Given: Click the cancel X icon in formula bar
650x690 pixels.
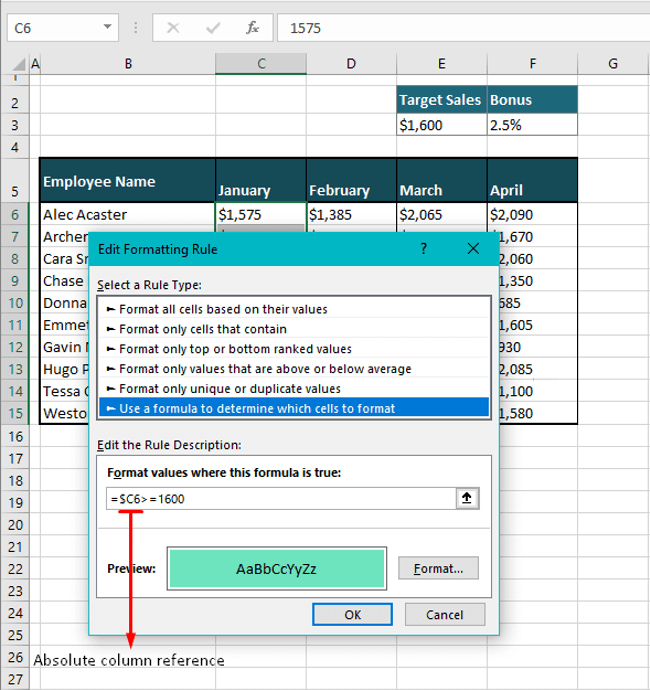Looking at the screenshot, I should click(x=173, y=28).
